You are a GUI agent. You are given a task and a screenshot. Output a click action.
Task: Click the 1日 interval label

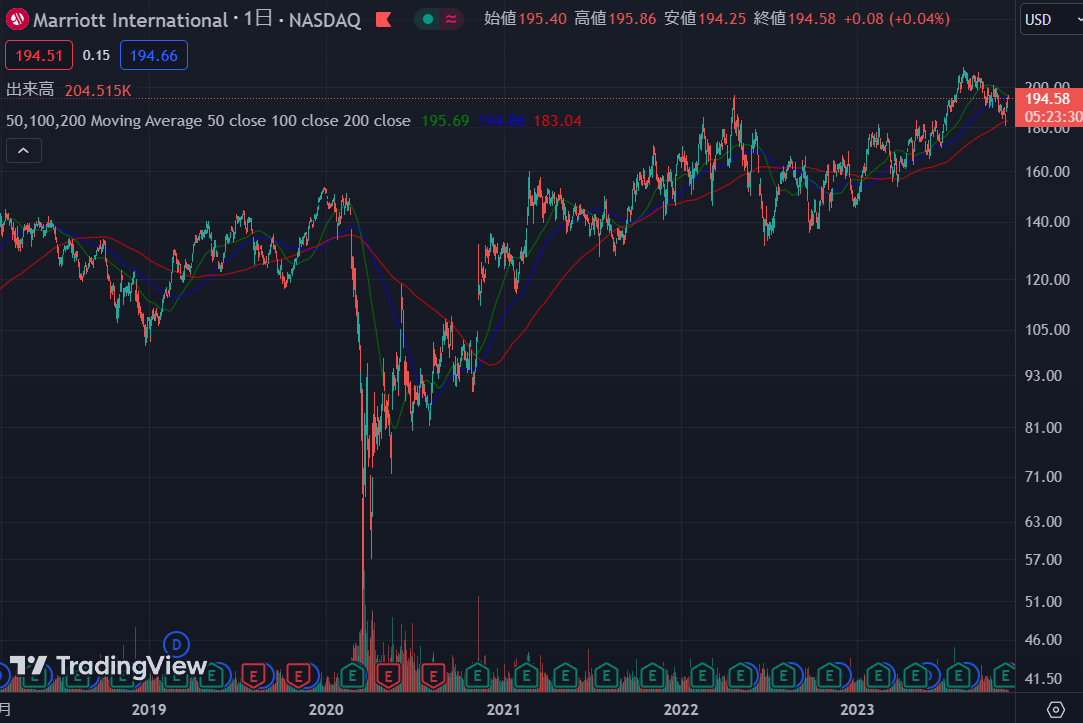coord(258,19)
